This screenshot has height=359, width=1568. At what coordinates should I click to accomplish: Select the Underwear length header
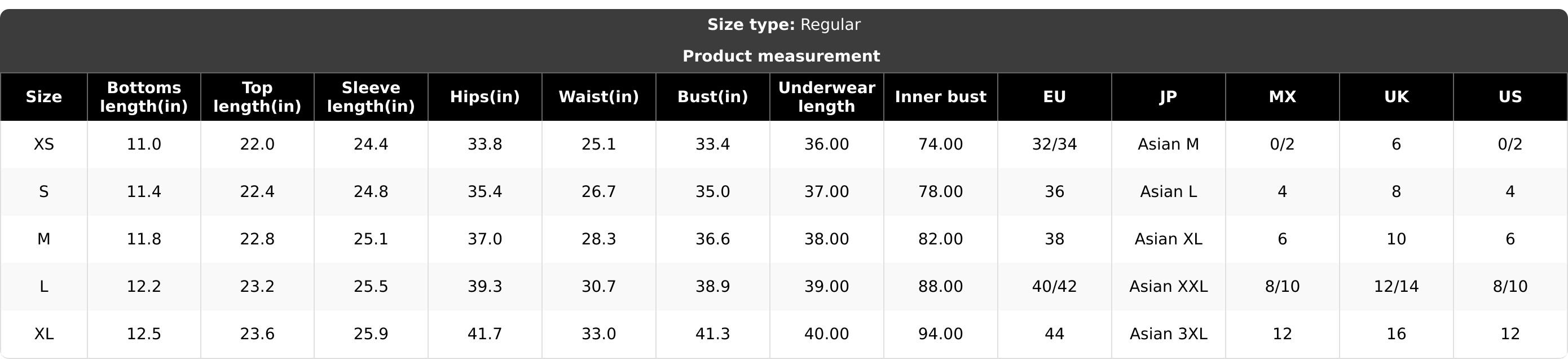[x=827, y=97]
